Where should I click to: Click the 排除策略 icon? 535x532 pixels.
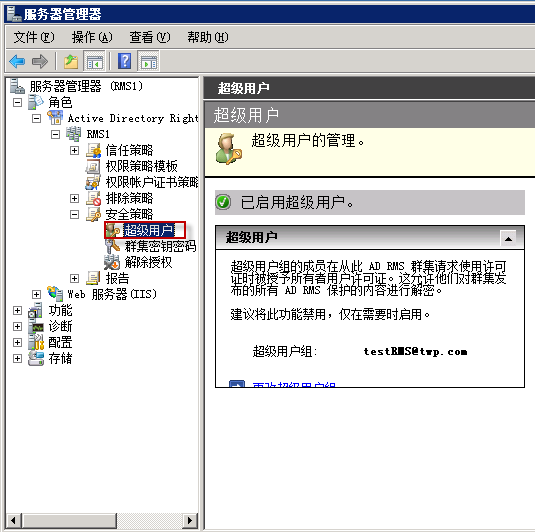click(93, 198)
